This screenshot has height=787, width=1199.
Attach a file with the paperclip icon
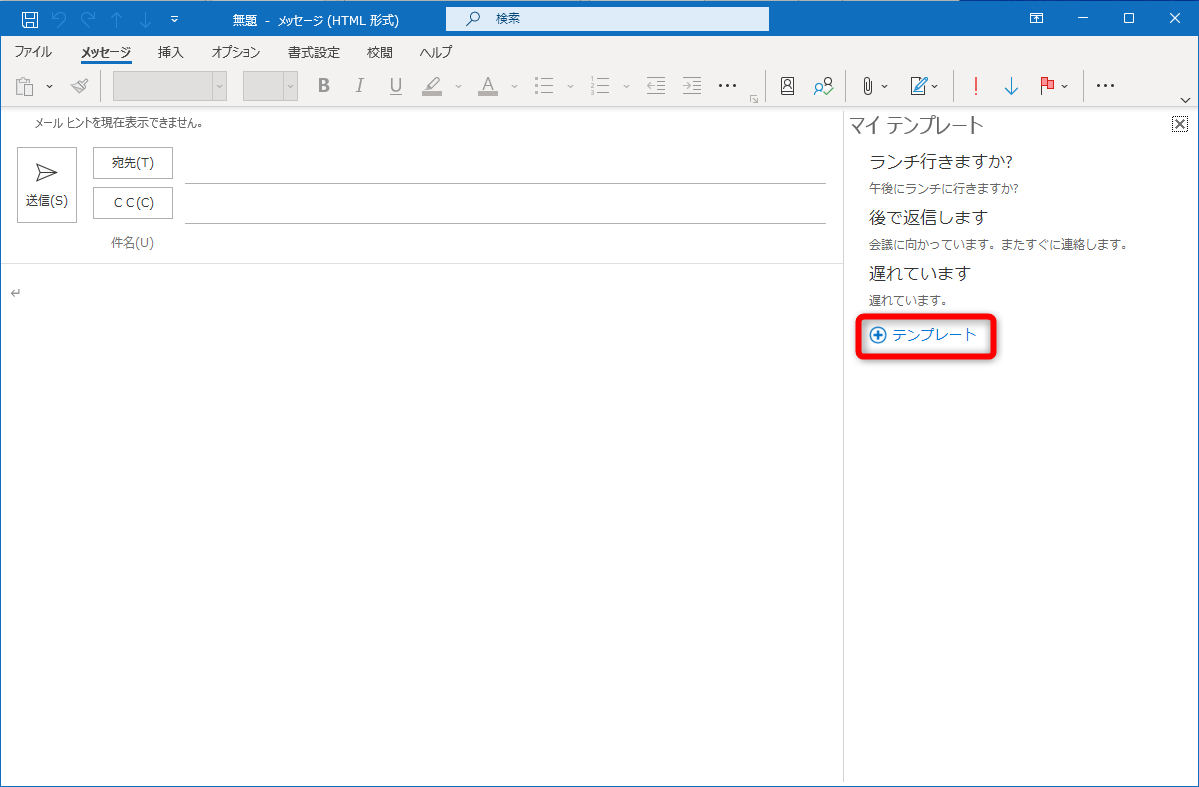[x=866, y=86]
